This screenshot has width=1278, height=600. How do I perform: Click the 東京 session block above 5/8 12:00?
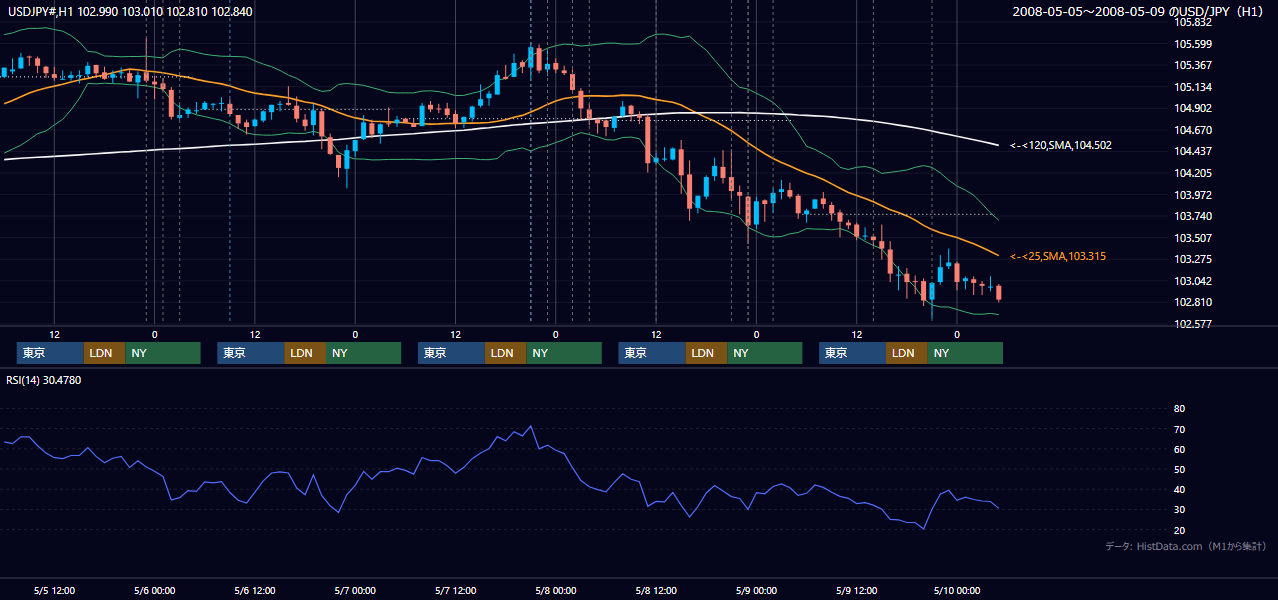(652, 353)
